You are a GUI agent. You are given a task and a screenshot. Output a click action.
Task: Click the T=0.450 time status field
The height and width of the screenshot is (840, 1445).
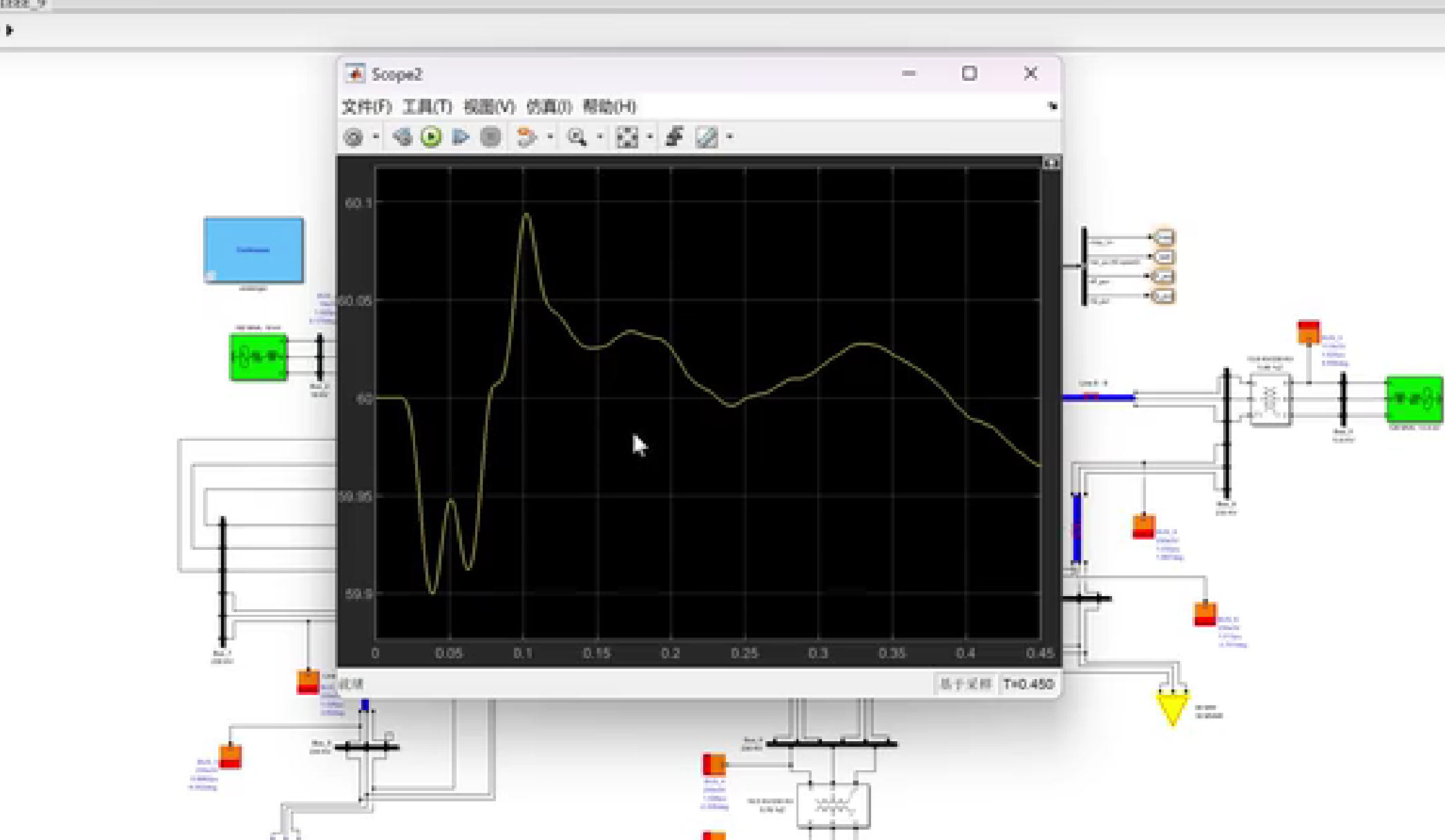(x=1028, y=684)
